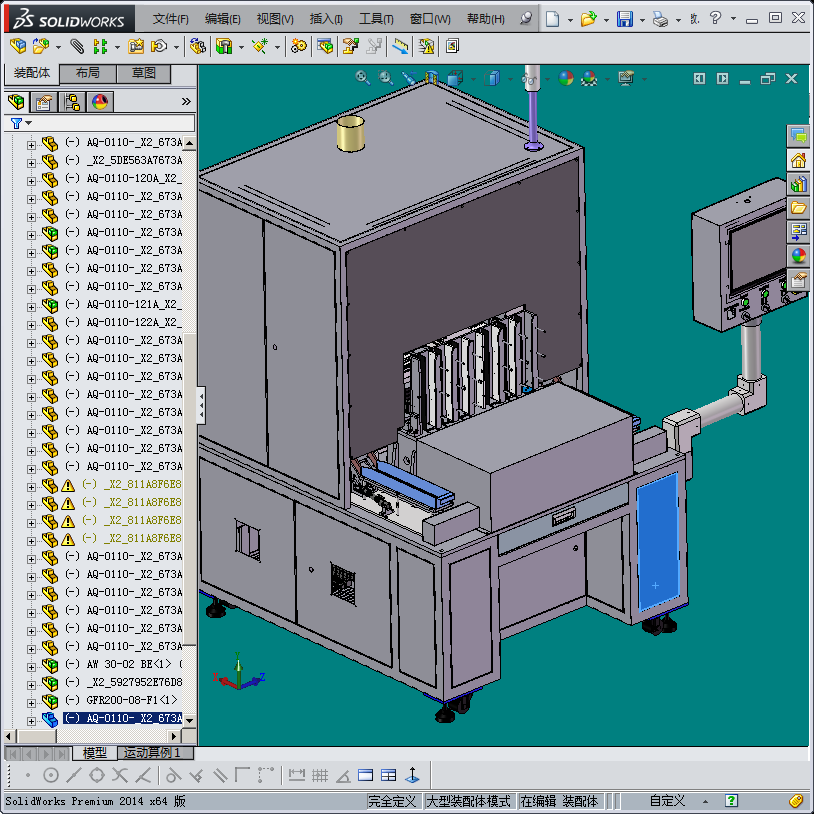Open the FeatureManager design tree tab icon
Viewport: 814px width, 814px height.
[x=16, y=102]
